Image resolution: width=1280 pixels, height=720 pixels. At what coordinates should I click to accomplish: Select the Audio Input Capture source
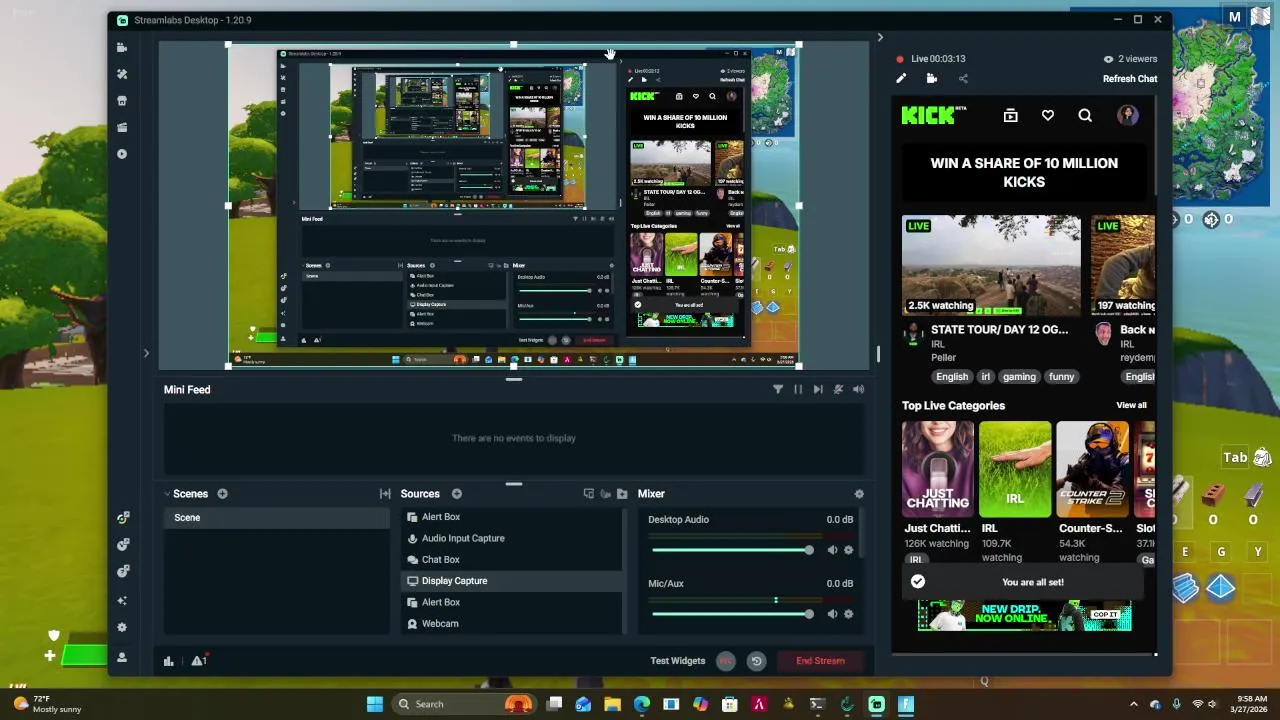(x=512, y=538)
